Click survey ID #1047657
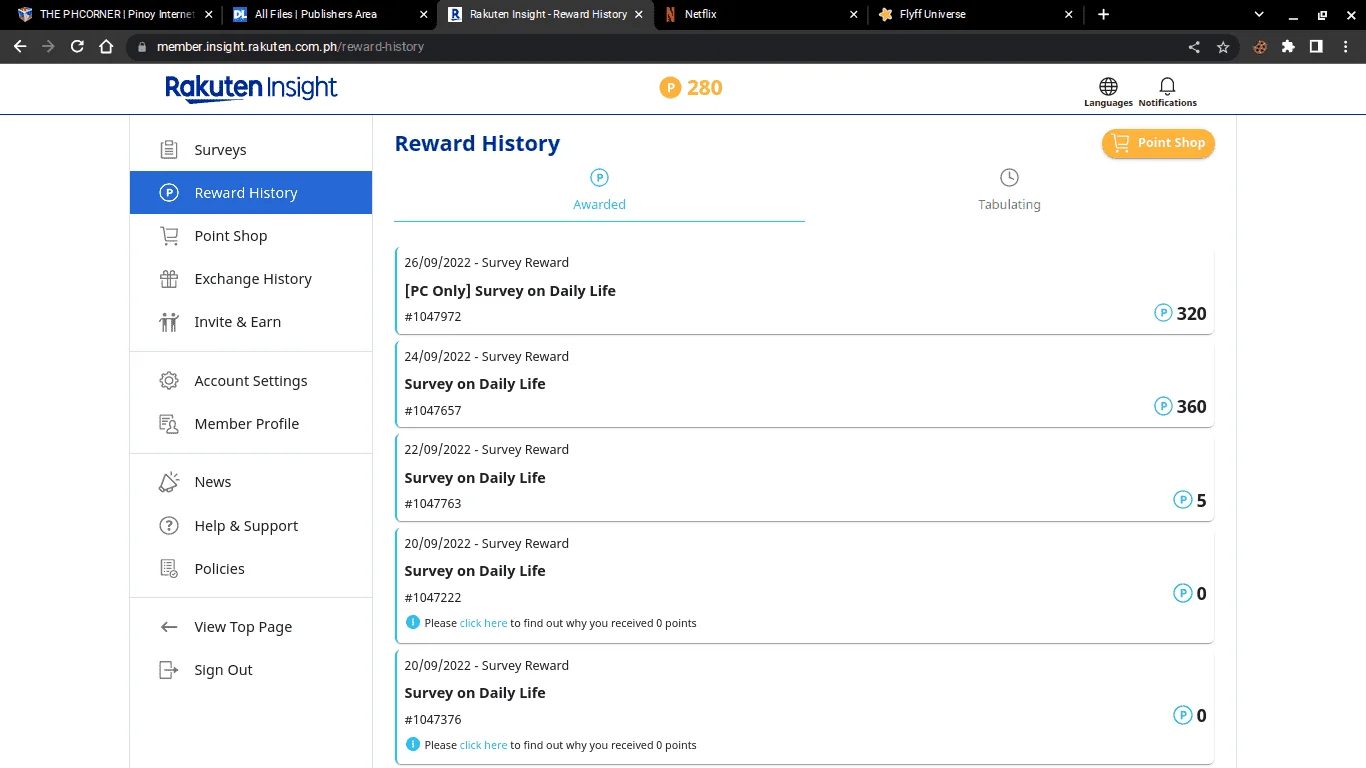The width and height of the screenshot is (1366, 768). 433,411
